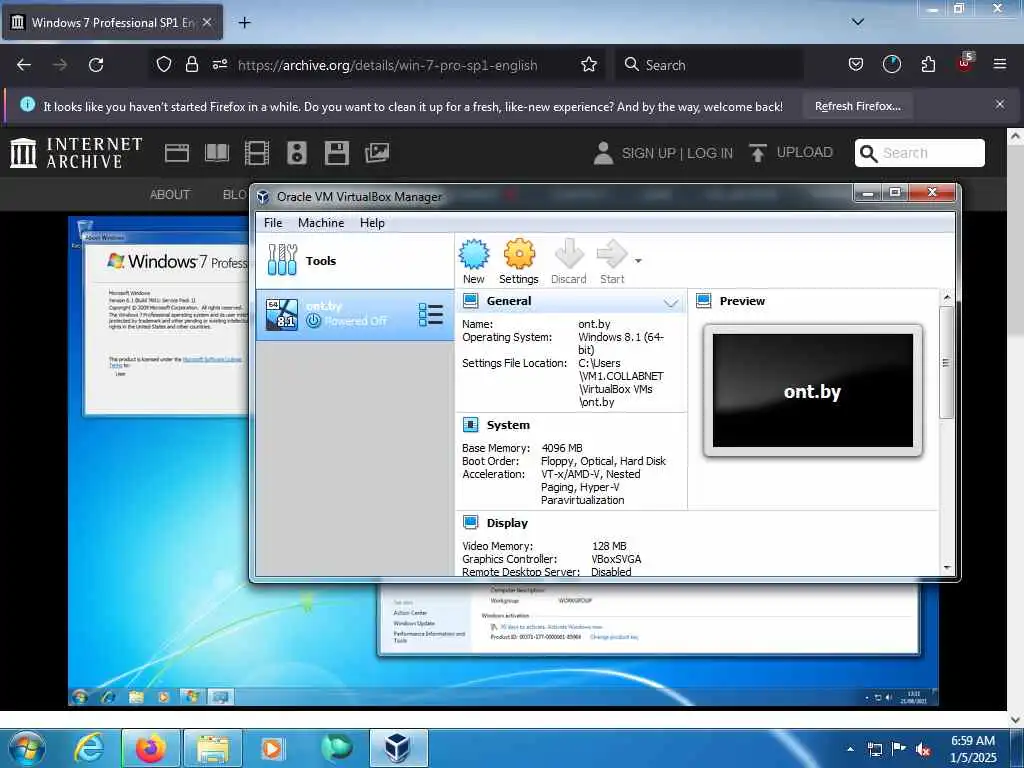Open VirtualBox Help menu
The height and width of the screenshot is (768, 1024).
372,223
